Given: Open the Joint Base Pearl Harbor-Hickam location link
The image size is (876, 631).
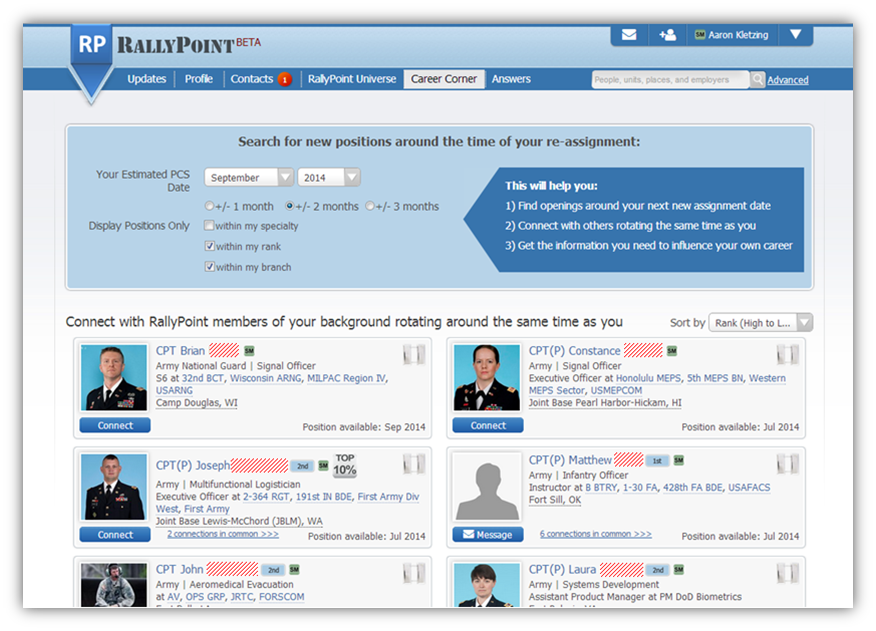Looking at the screenshot, I should tap(605, 403).
